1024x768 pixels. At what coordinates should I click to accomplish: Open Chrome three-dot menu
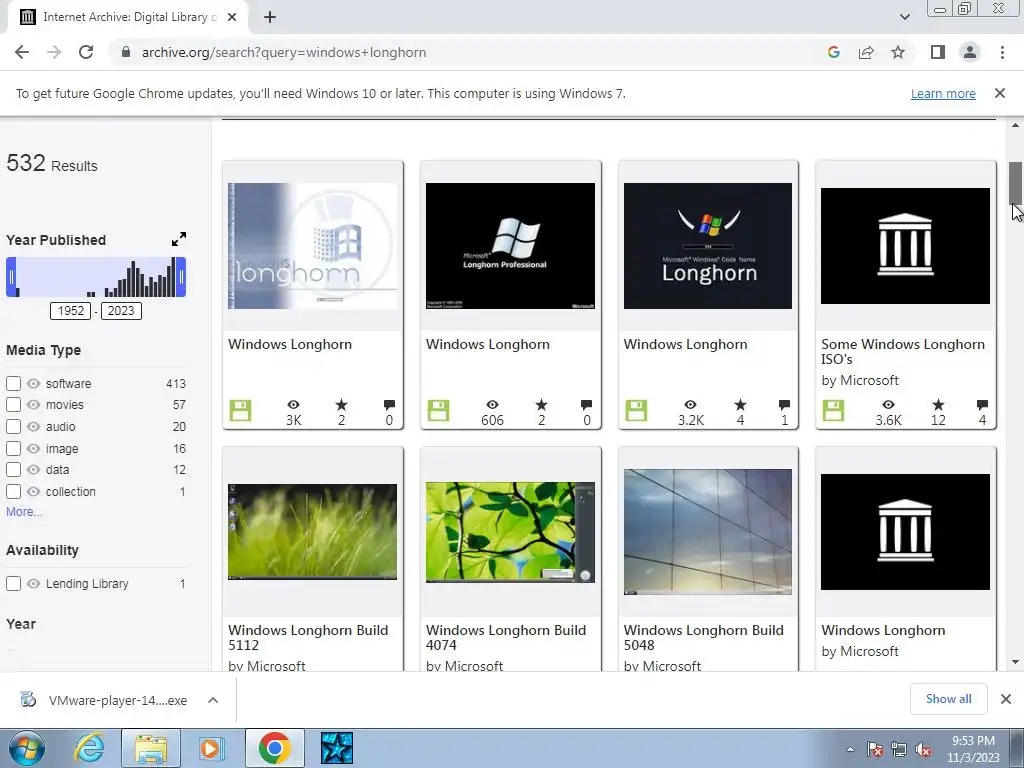tap(1002, 52)
